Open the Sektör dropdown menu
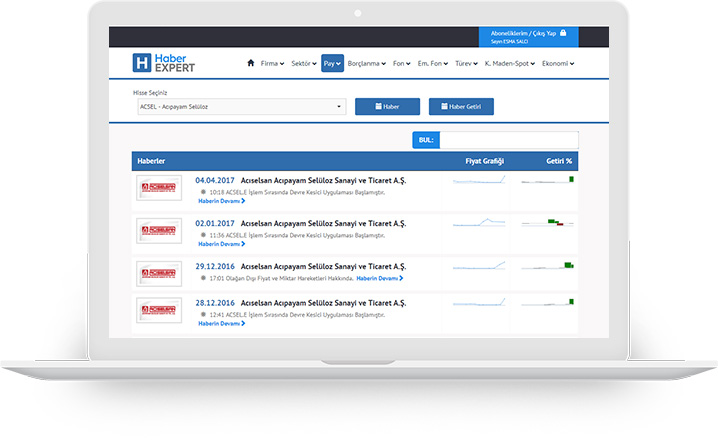The width and height of the screenshot is (718, 440). [304, 64]
